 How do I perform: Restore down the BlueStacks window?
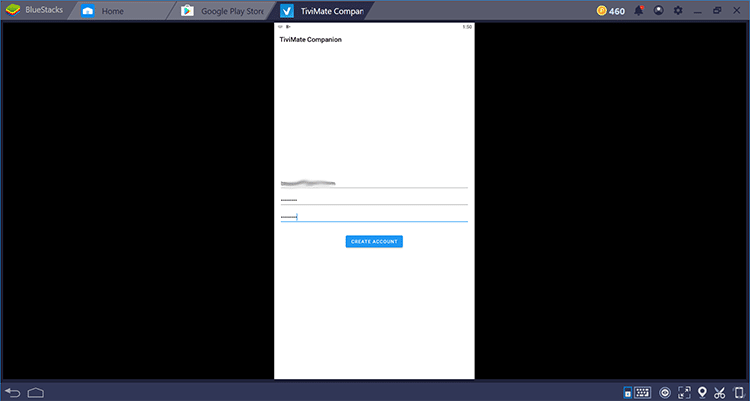717,10
